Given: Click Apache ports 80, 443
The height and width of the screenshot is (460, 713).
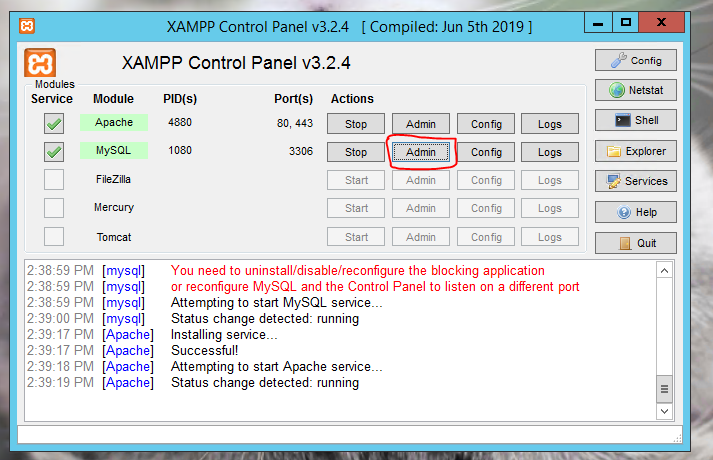Looking at the screenshot, I should 295,123.
